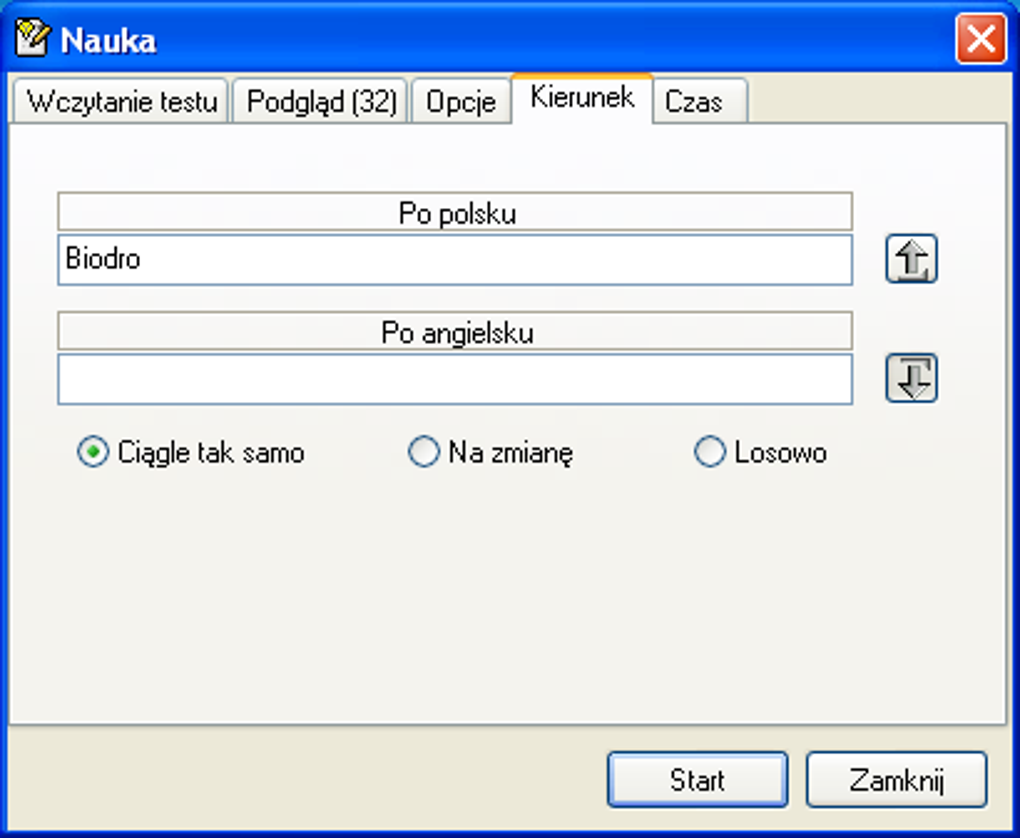The height and width of the screenshot is (838, 1020).
Task: Click the Po polsku header label
Action: tap(455, 213)
